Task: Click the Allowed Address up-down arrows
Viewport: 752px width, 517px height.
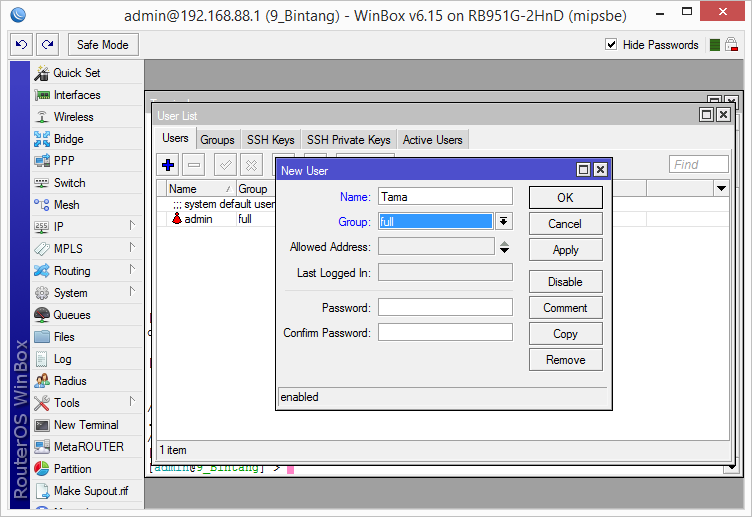Action: point(504,247)
